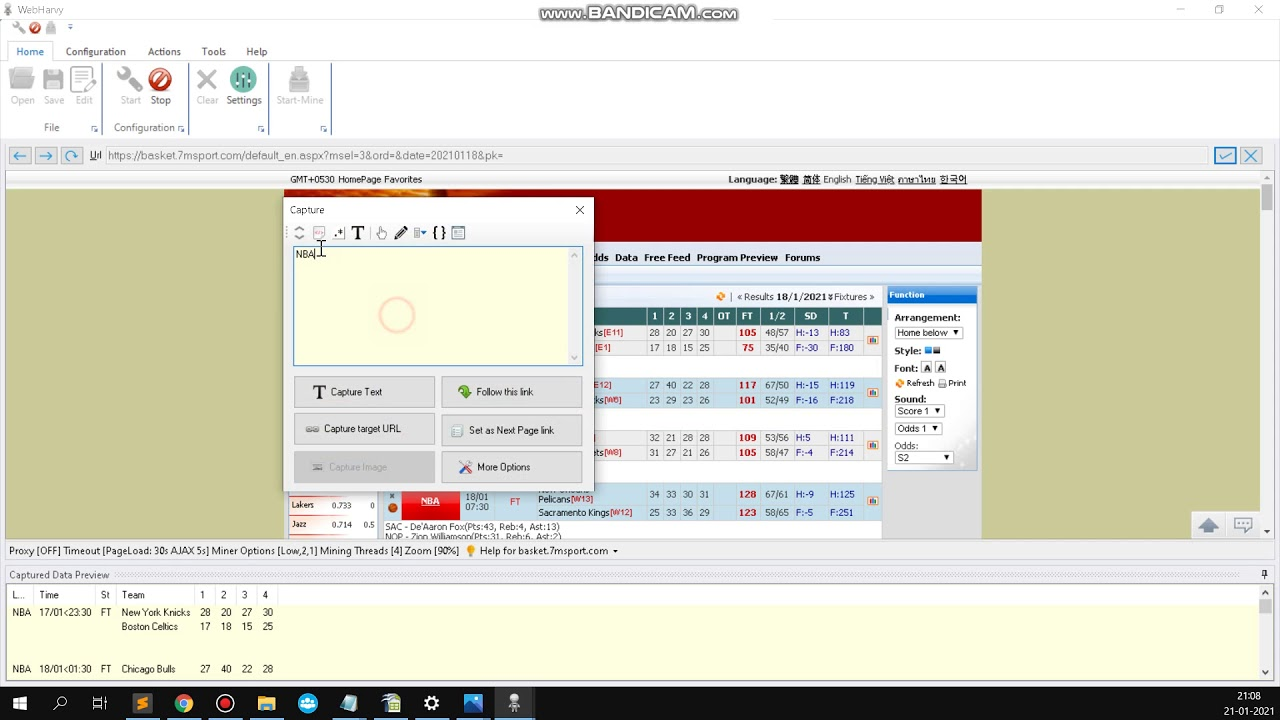Click the Set as Next Page link button
Viewport: 1280px width, 720px height.
pyautogui.click(x=512, y=430)
